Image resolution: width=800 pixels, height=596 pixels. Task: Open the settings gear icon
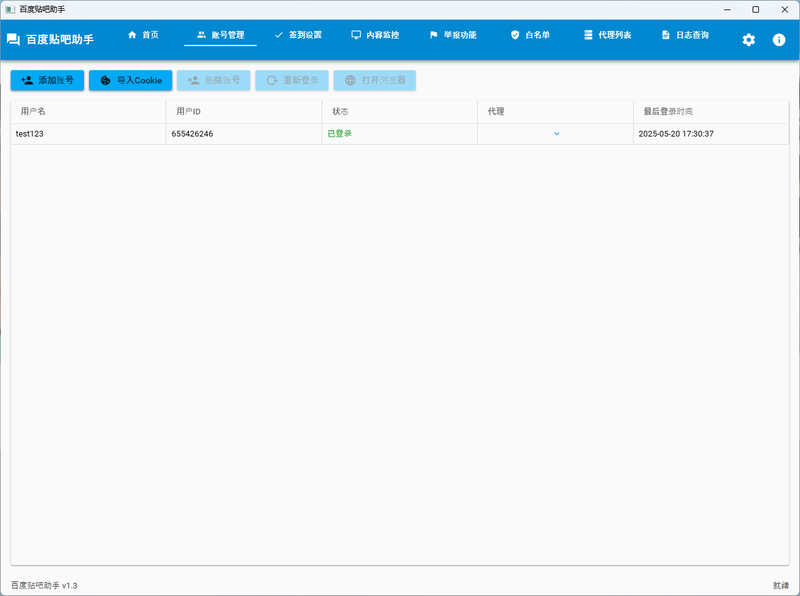point(748,40)
